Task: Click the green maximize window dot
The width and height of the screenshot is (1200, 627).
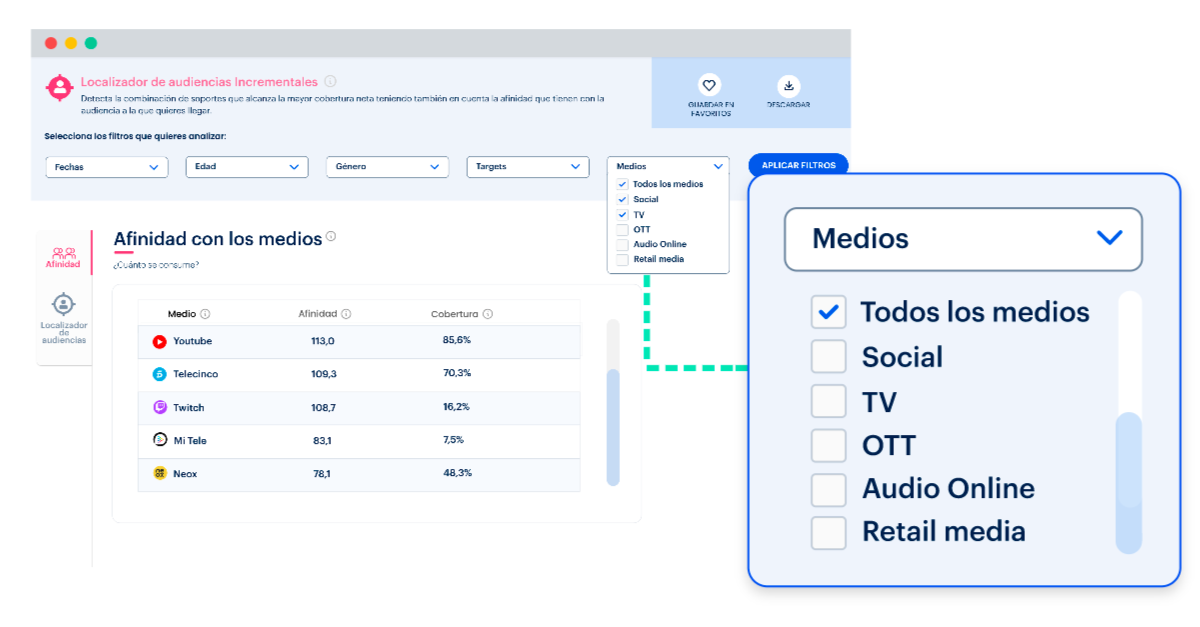Action: [91, 43]
